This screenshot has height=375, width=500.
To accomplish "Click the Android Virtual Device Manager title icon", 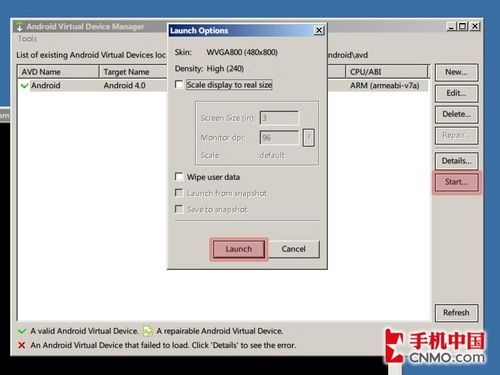I will 20,26.
